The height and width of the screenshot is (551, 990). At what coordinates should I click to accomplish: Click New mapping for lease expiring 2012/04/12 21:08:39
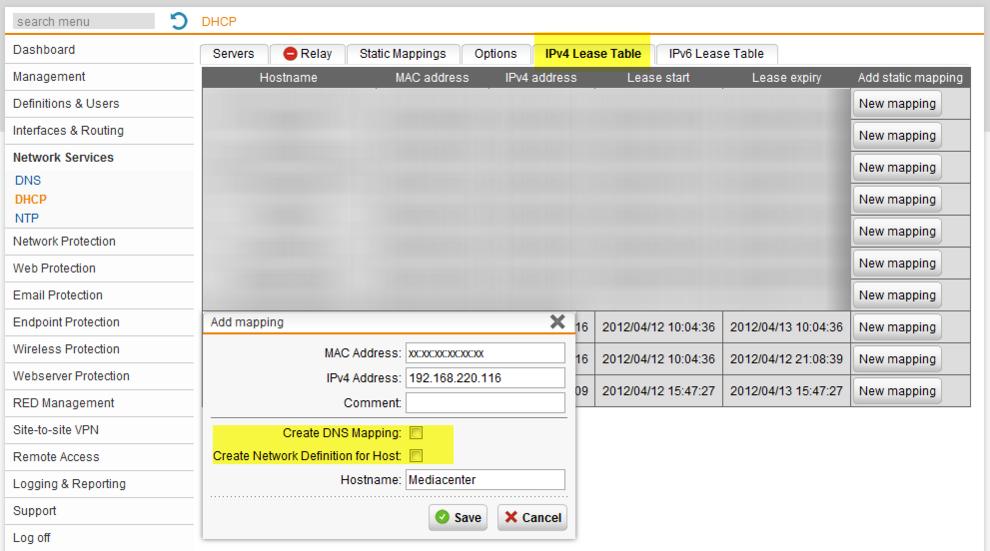[897, 359]
